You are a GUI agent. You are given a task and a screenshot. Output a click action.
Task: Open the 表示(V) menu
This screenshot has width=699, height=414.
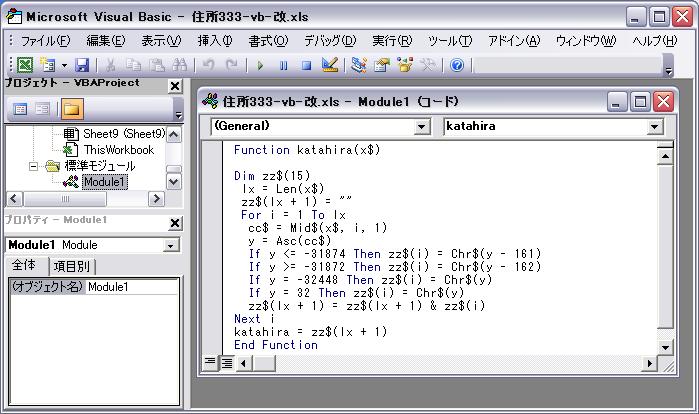[x=161, y=41]
